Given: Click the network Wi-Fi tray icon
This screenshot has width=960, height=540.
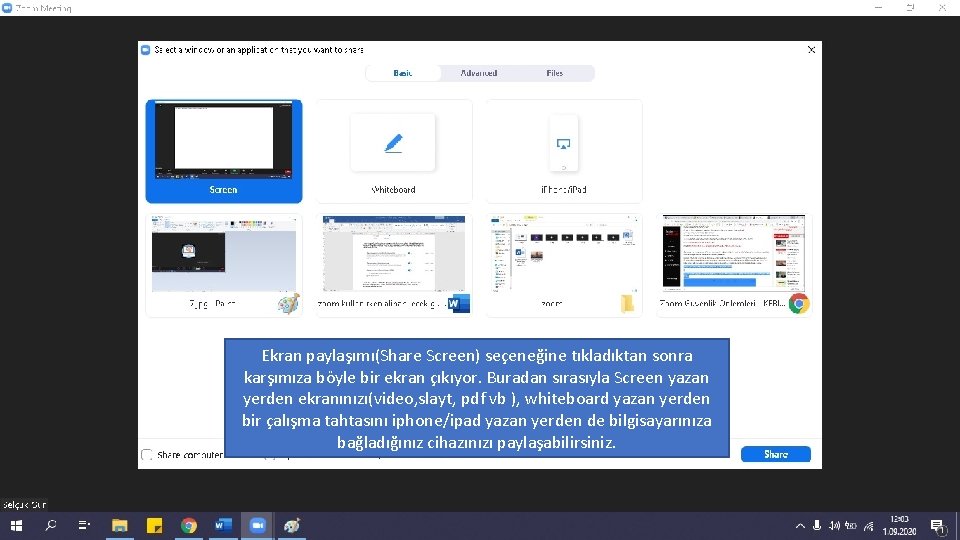Looking at the screenshot, I should pyautogui.click(x=869, y=526).
